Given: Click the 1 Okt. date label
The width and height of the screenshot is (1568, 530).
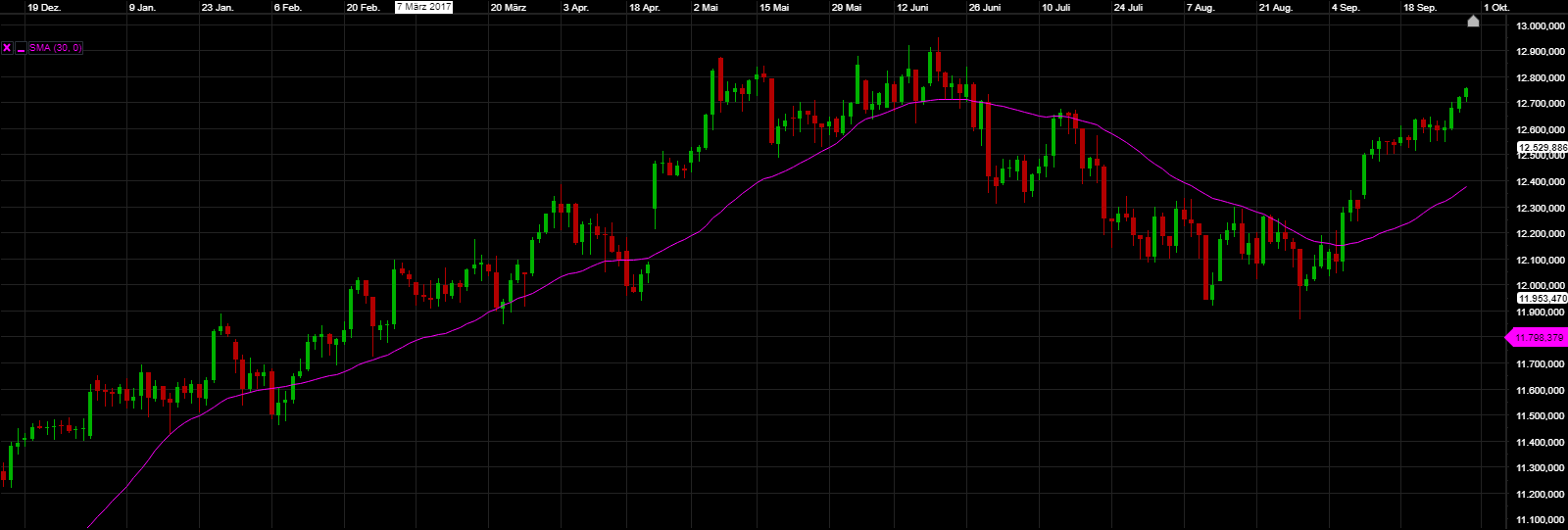Looking at the screenshot, I should click(1496, 8).
